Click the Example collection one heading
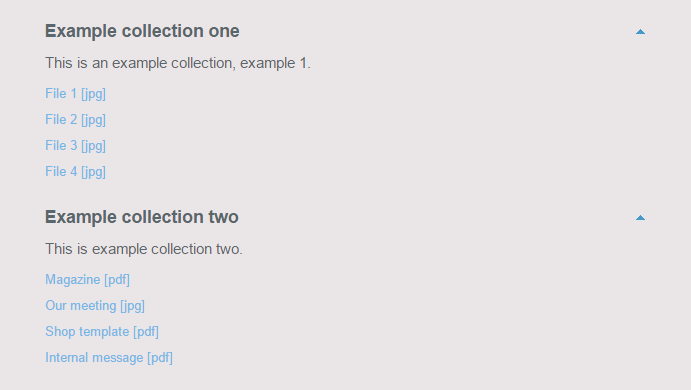 click(x=142, y=31)
